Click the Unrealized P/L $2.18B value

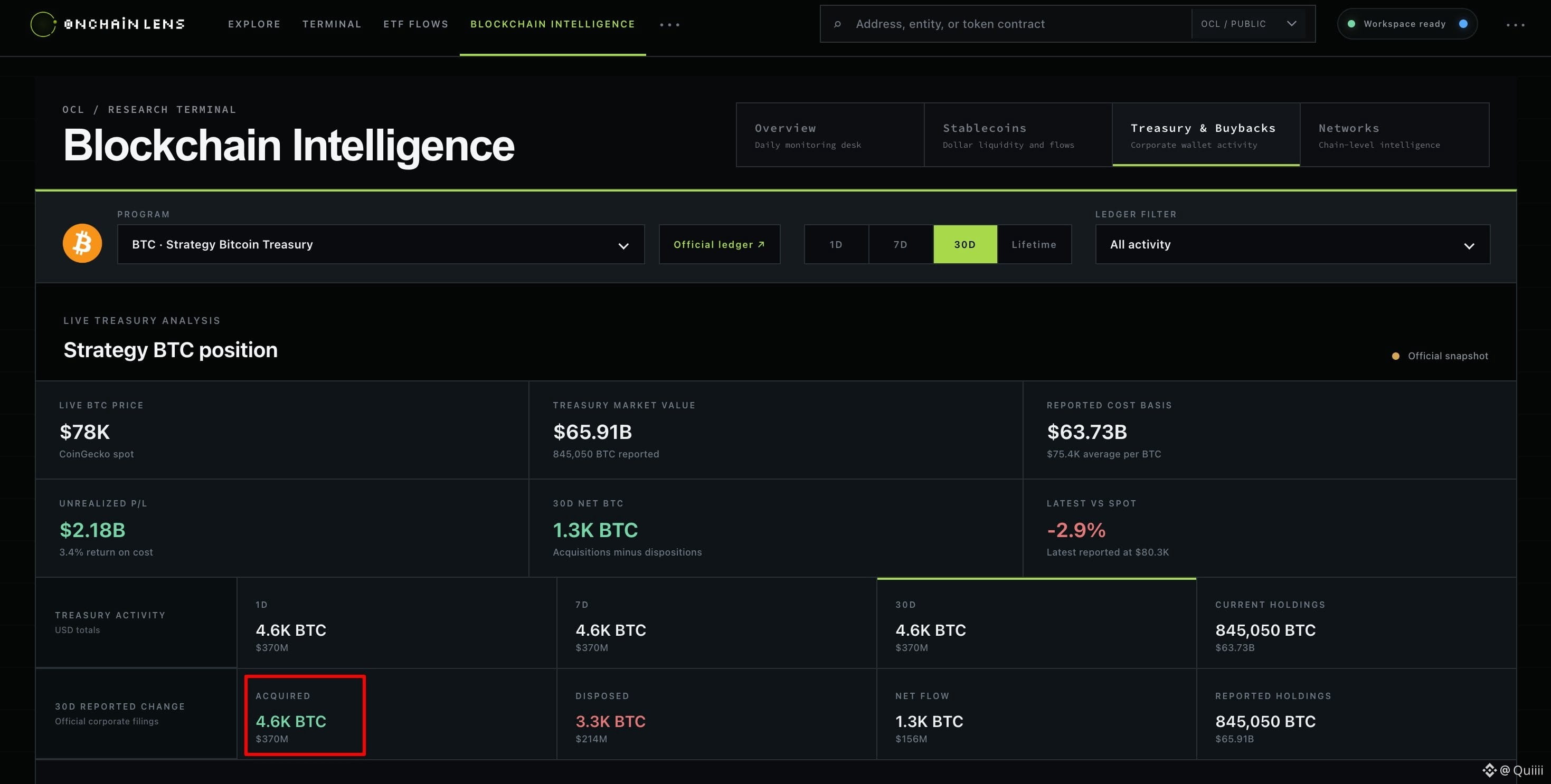(x=92, y=530)
